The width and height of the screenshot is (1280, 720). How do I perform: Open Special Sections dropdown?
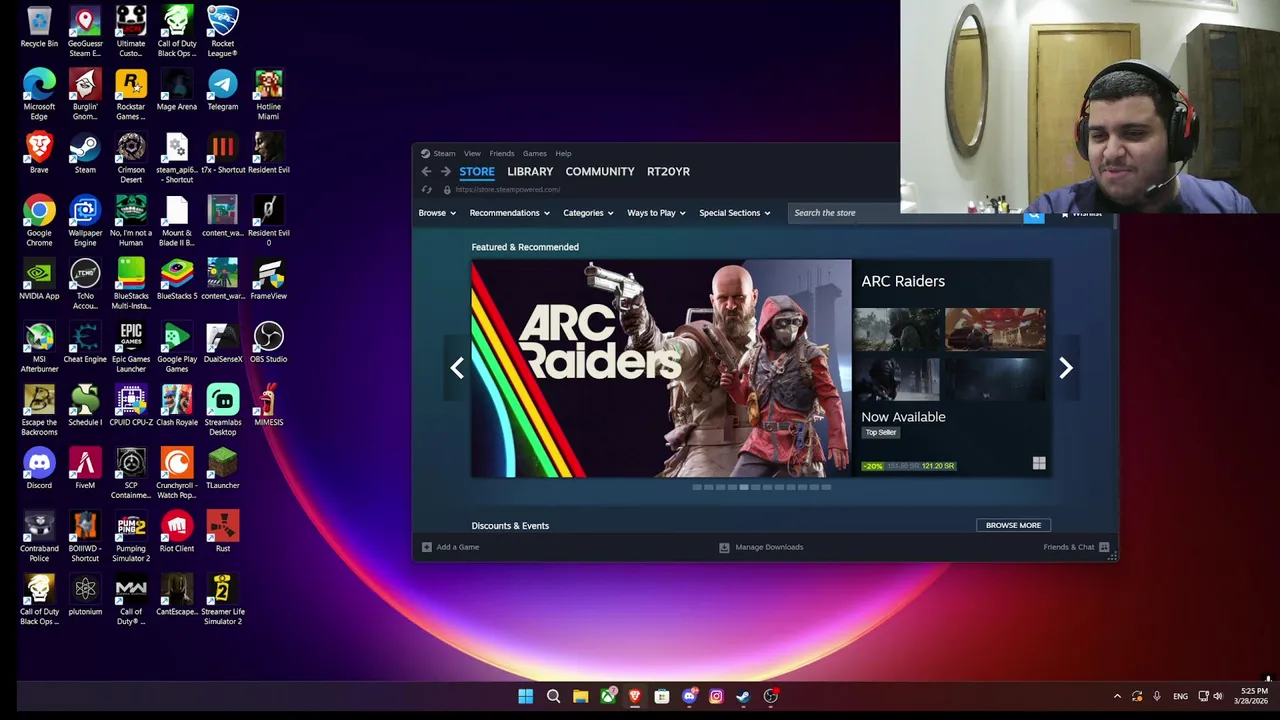[x=735, y=213]
